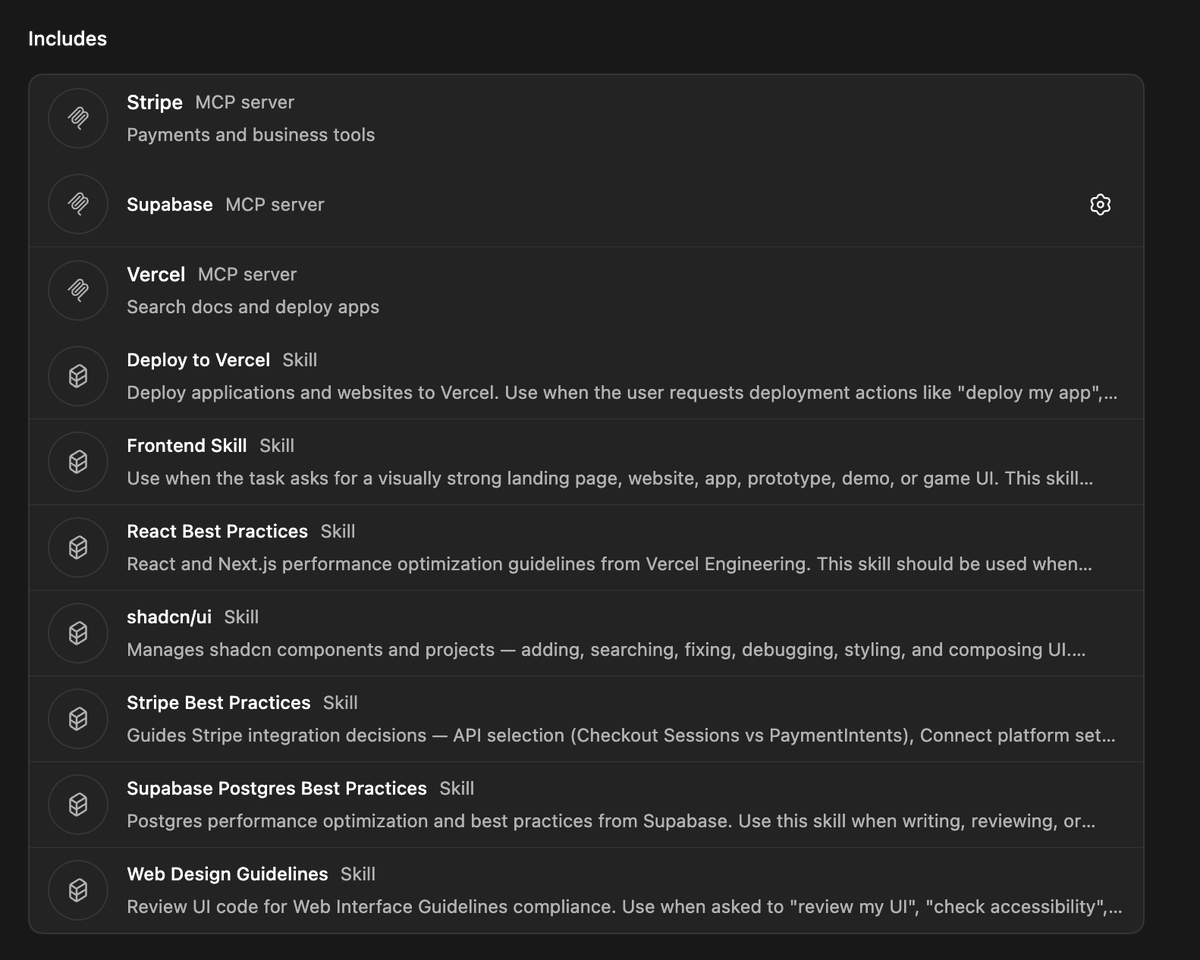Open the Vercel row title

tap(156, 274)
